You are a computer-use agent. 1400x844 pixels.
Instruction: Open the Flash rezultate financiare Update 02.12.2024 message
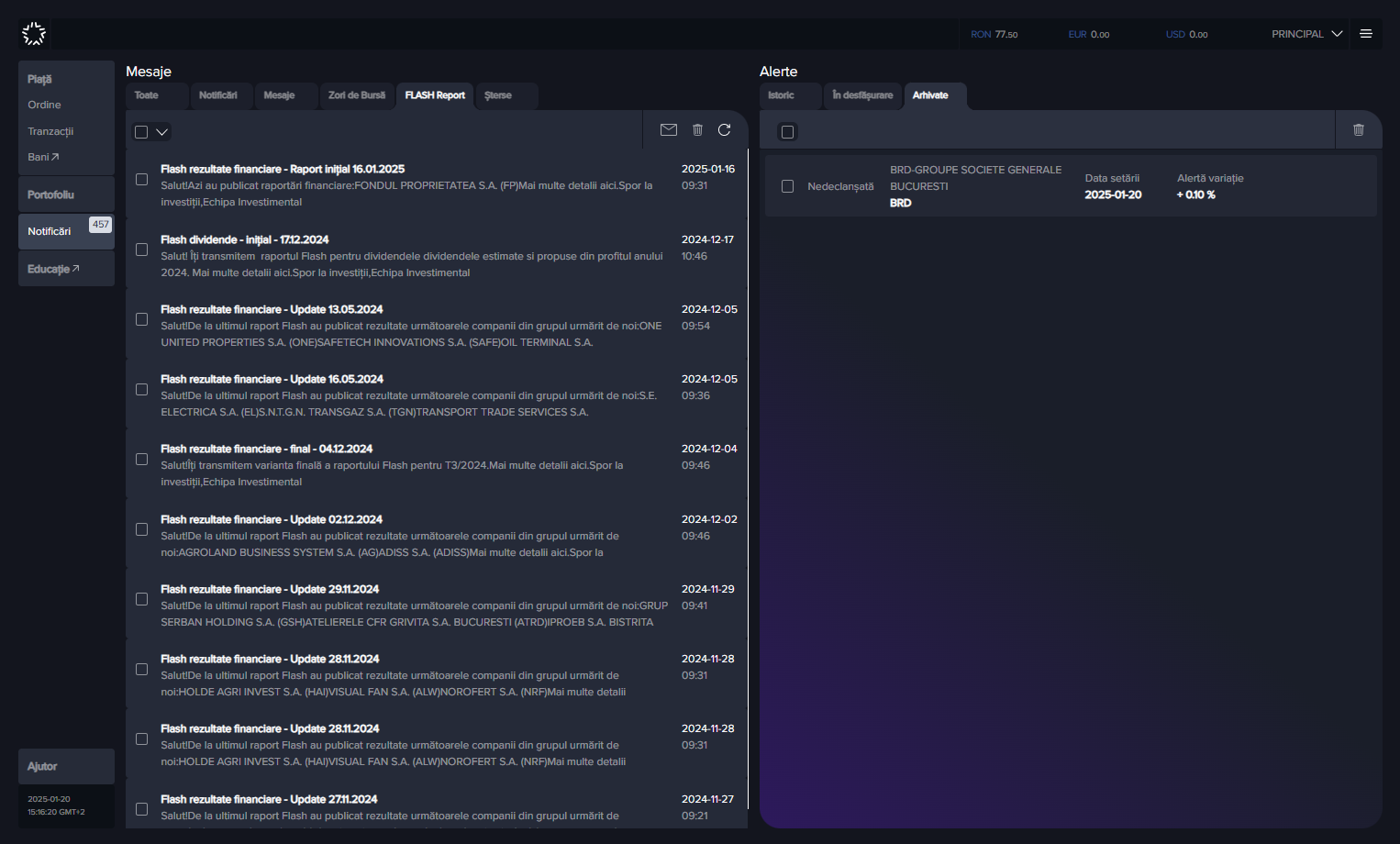click(x=437, y=536)
